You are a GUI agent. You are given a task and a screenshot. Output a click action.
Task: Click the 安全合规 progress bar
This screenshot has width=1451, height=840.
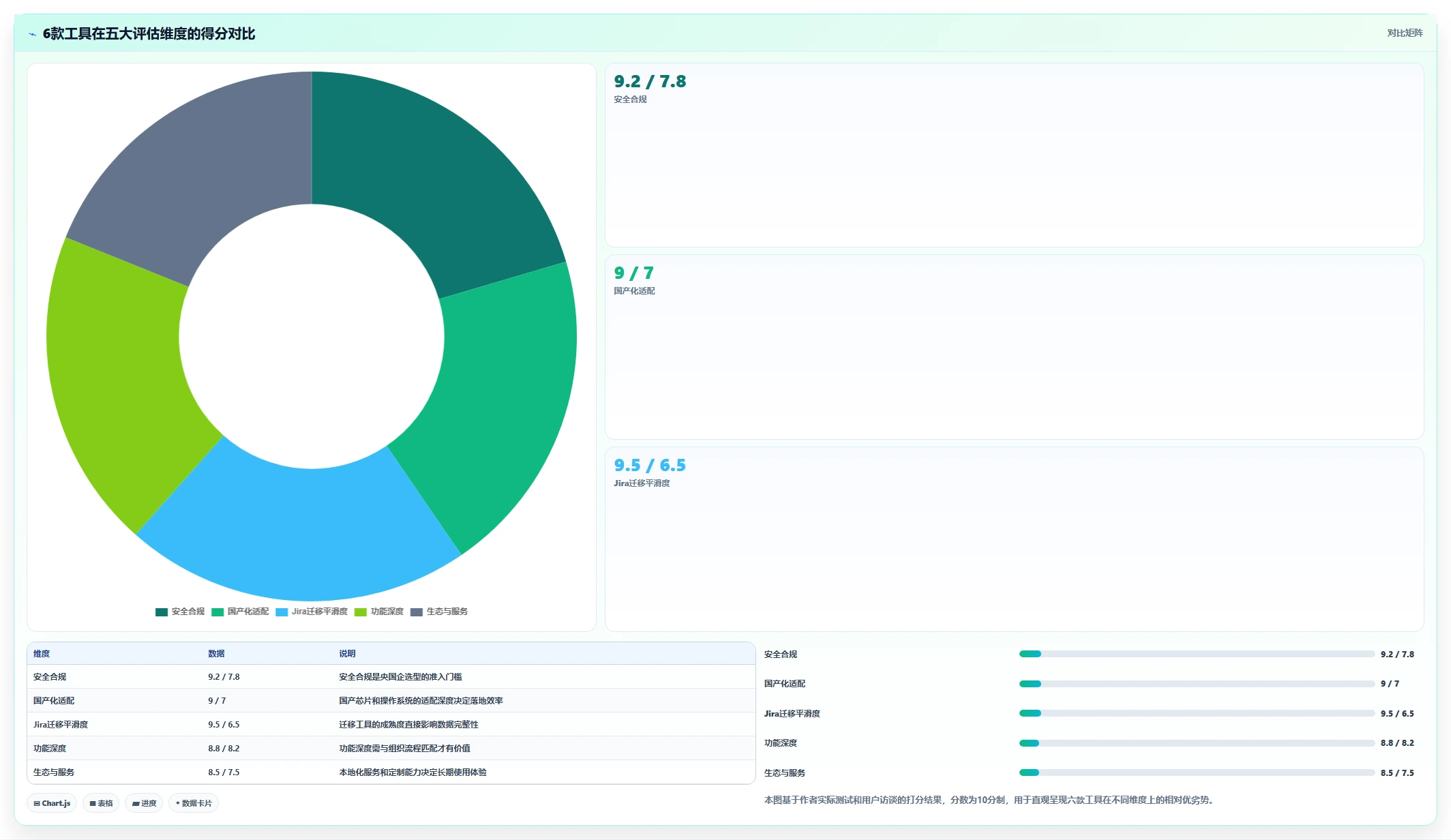coord(1197,654)
